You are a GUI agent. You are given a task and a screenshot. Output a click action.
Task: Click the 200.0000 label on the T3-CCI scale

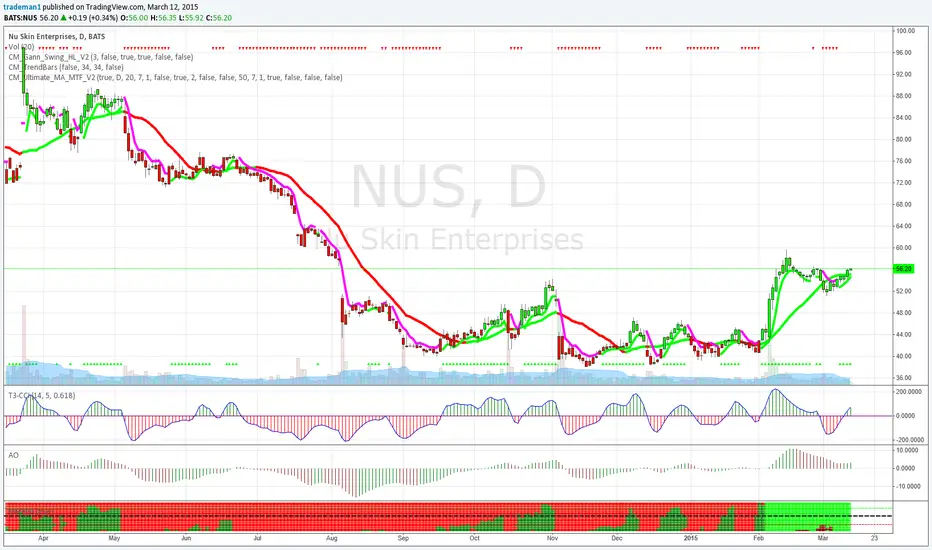pos(909,392)
